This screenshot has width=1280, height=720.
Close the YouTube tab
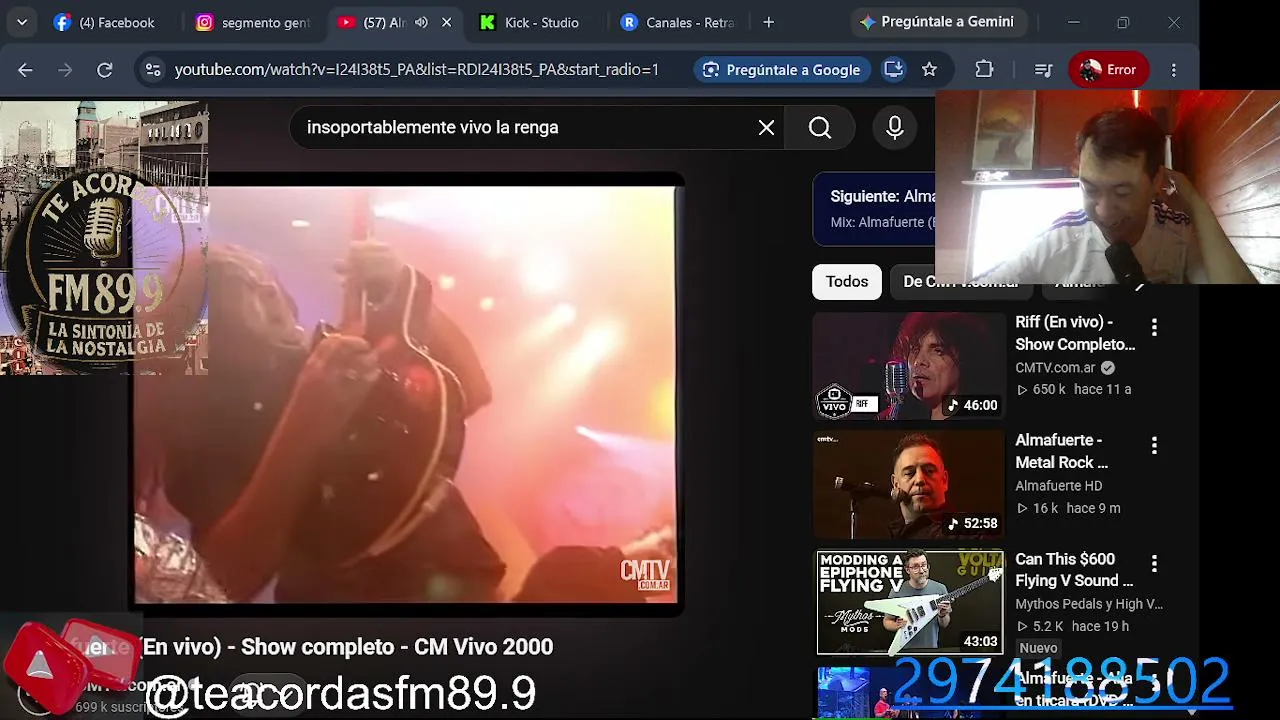(x=447, y=22)
